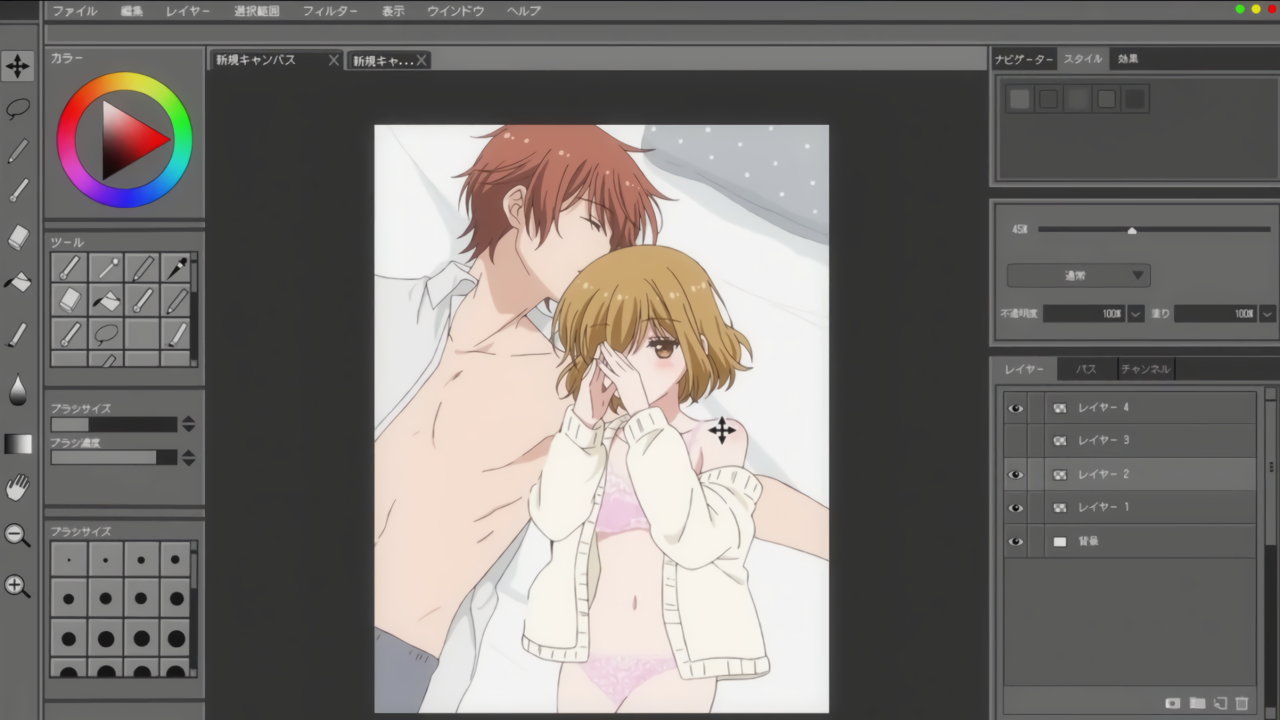Open the フィルター menu

click(x=330, y=11)
